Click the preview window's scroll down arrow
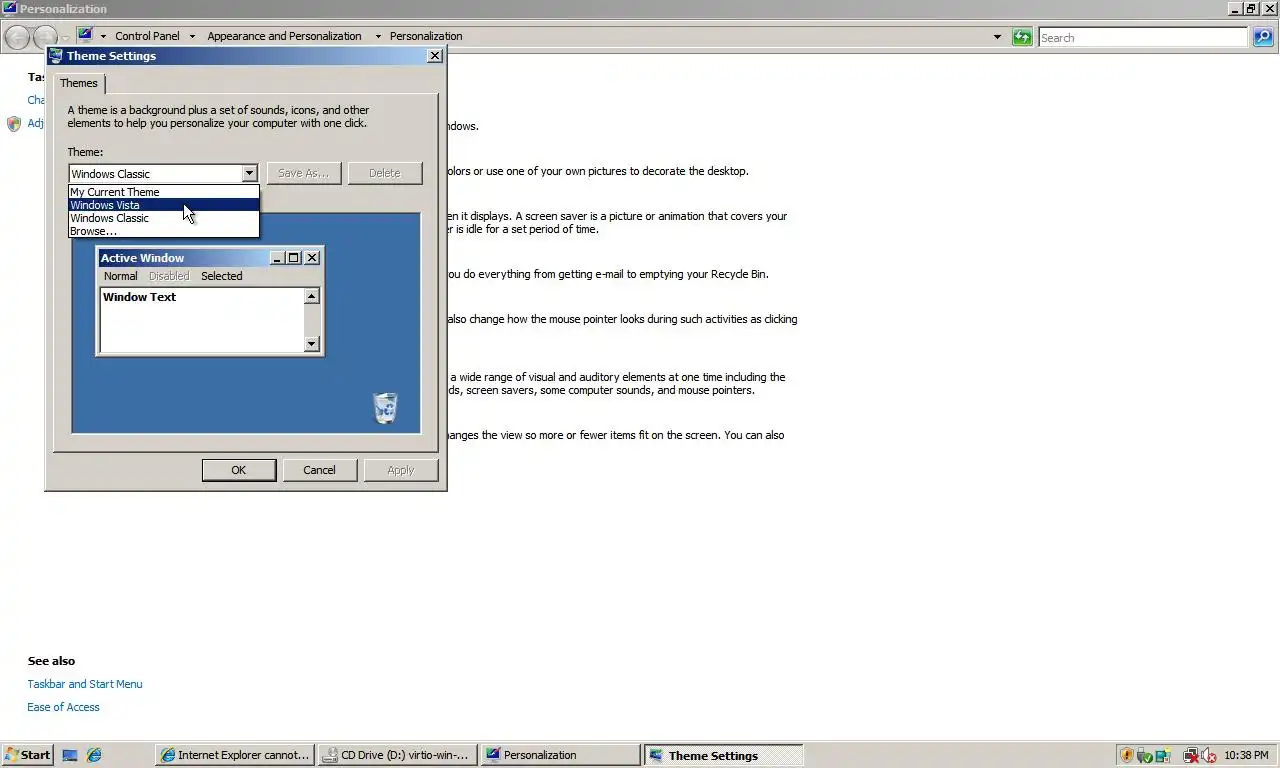This screenshot has width=1280, height=768. coord(311,344)
